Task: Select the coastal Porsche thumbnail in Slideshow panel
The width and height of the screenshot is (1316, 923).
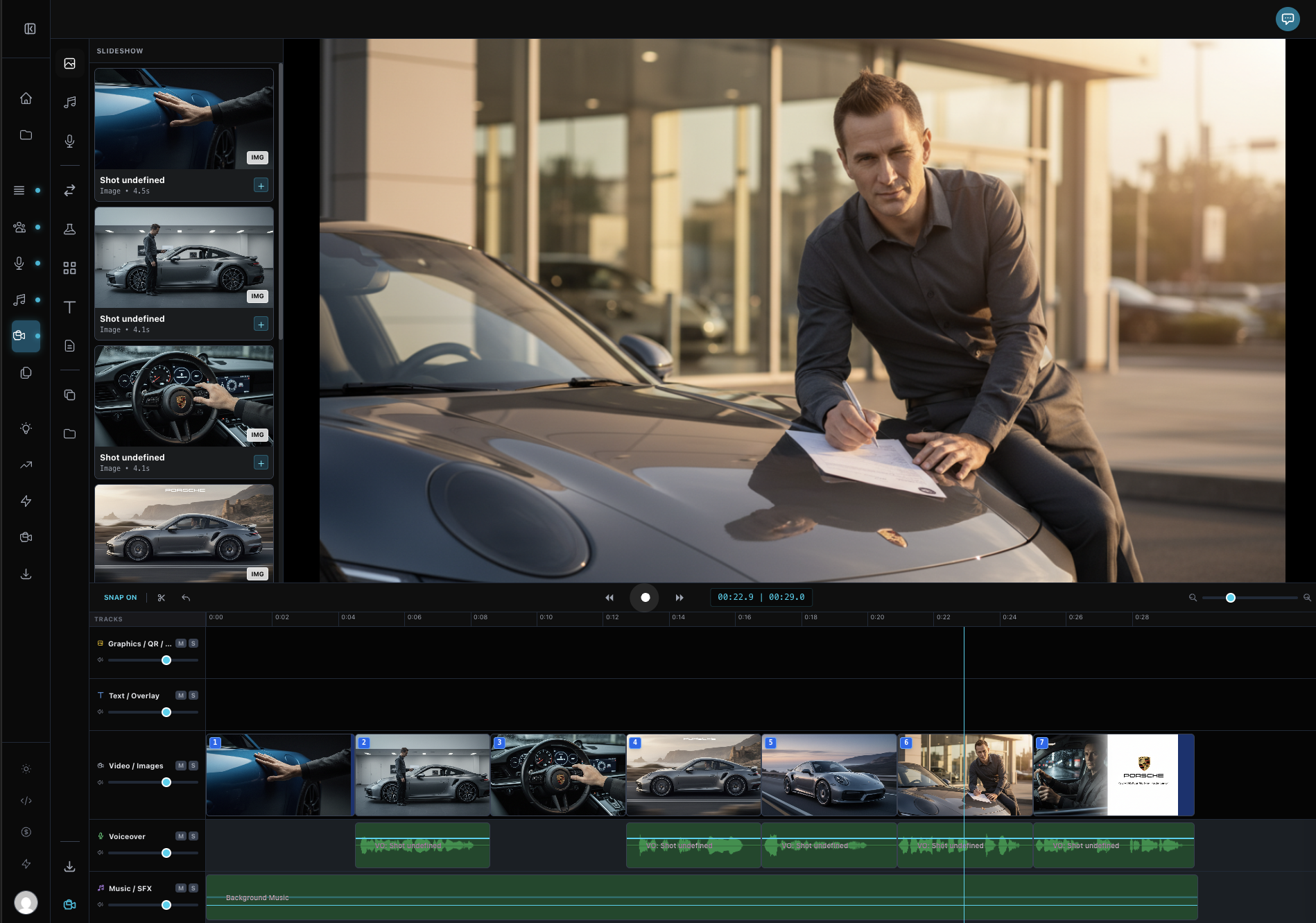Action: click(184, 533)
